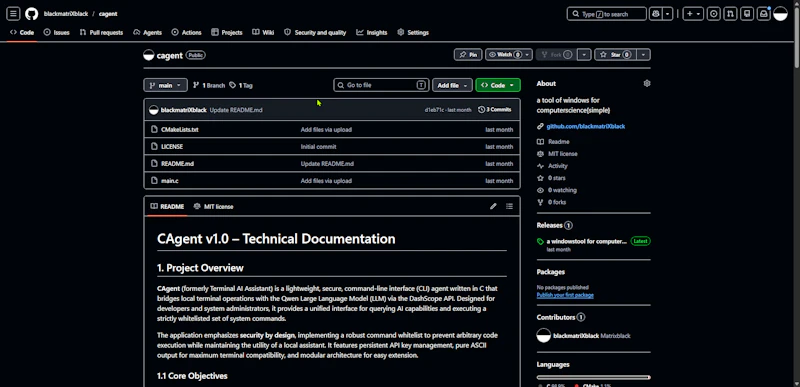
Task: Open github.com/blackmatri0Xblack website link
Action: 586,126
